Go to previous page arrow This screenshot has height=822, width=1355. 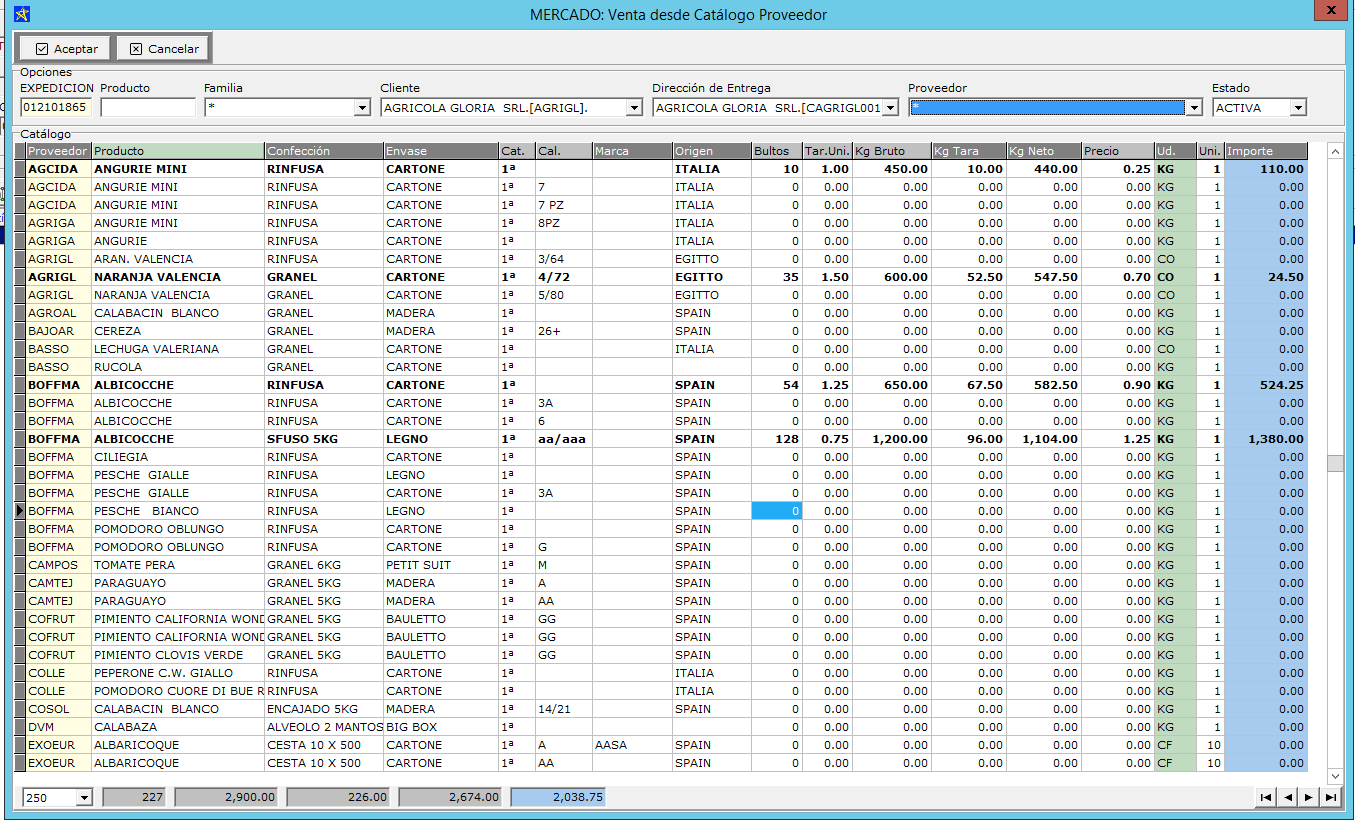[x=1288, y=797]
